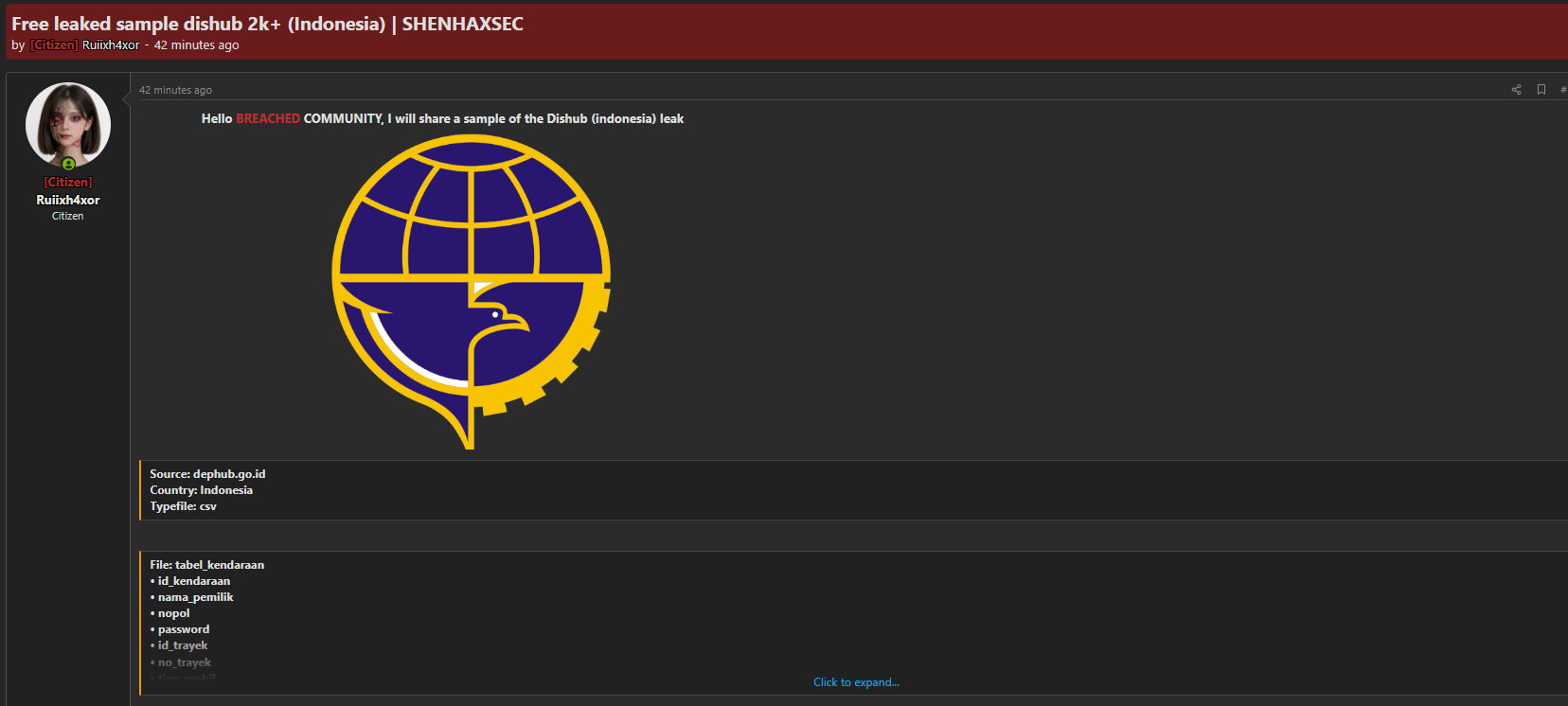Click the 'no_trayek' bullet item
The height and width of the screenshot is (706, 1568).
[180, 662]
